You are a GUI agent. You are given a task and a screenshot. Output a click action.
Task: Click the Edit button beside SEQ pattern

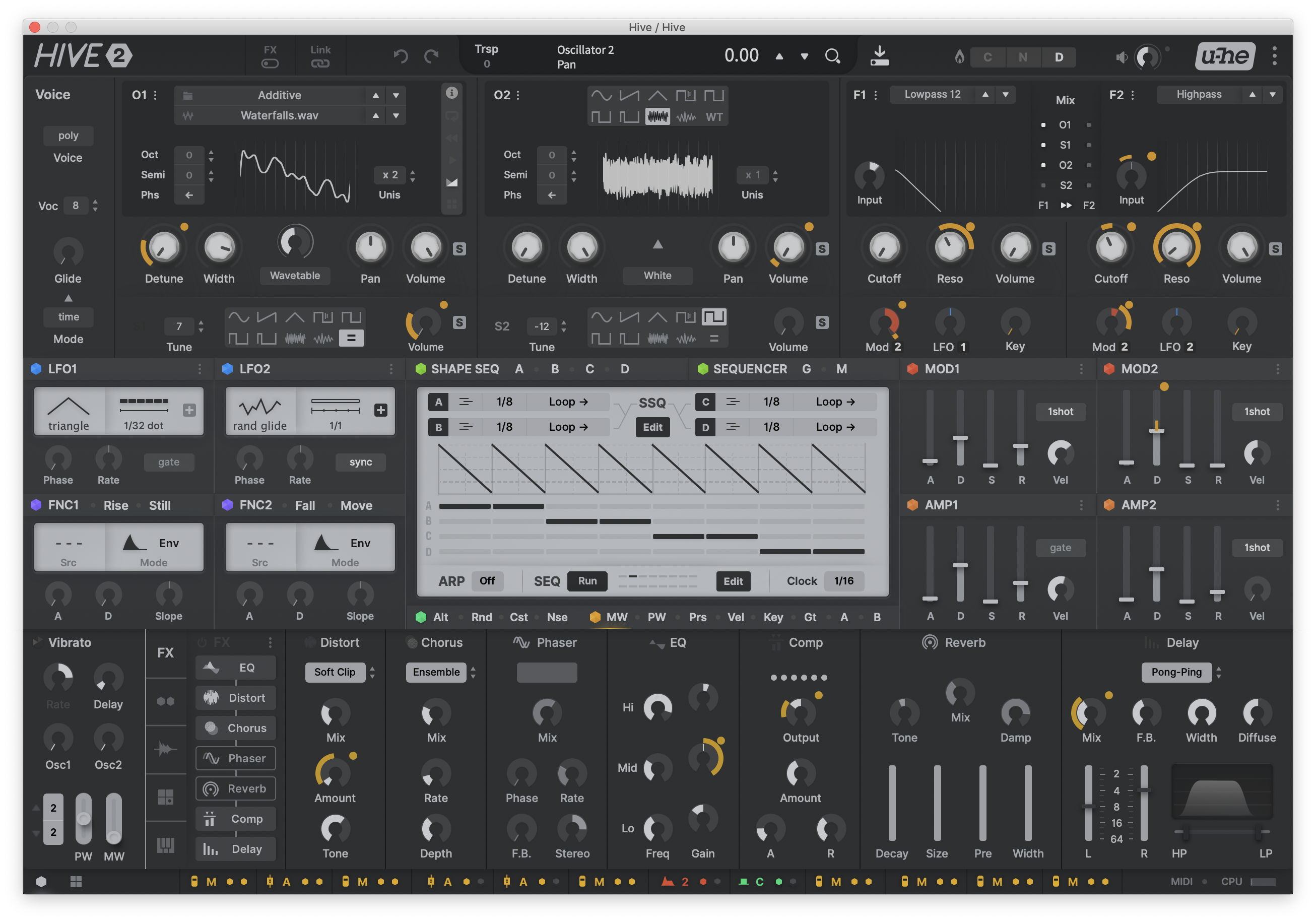point(733,581)
